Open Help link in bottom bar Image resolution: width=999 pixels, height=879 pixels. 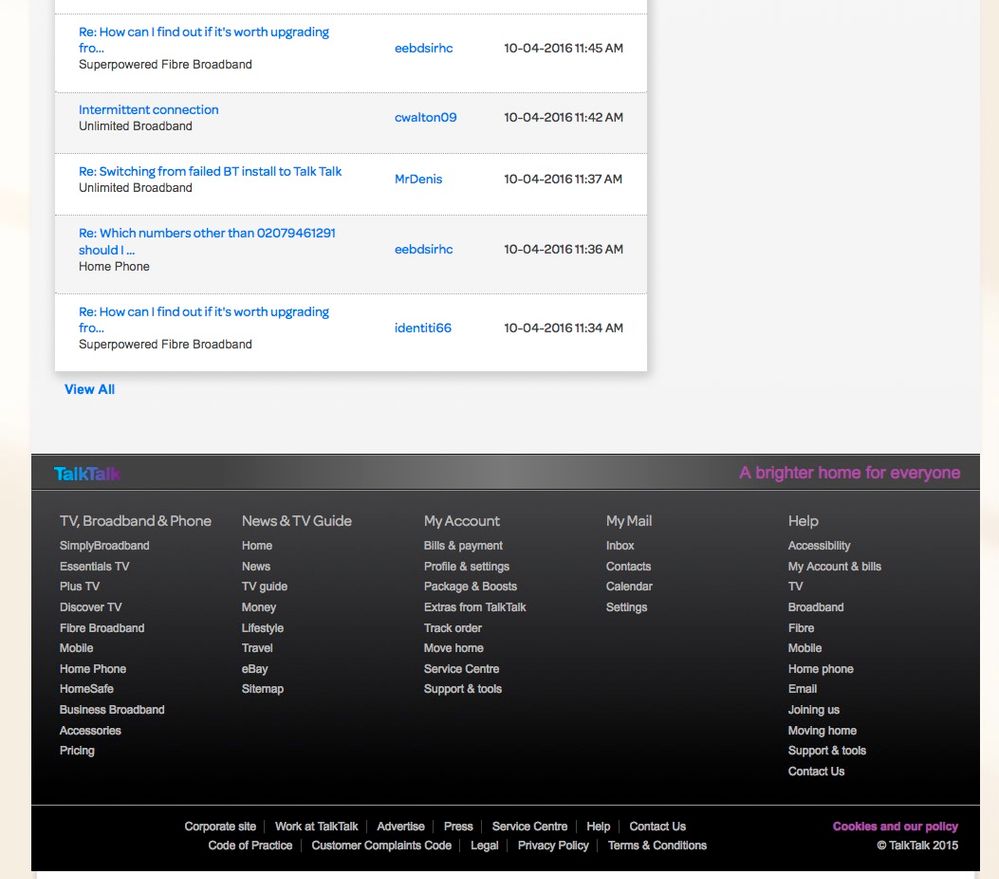click(598, 827)
